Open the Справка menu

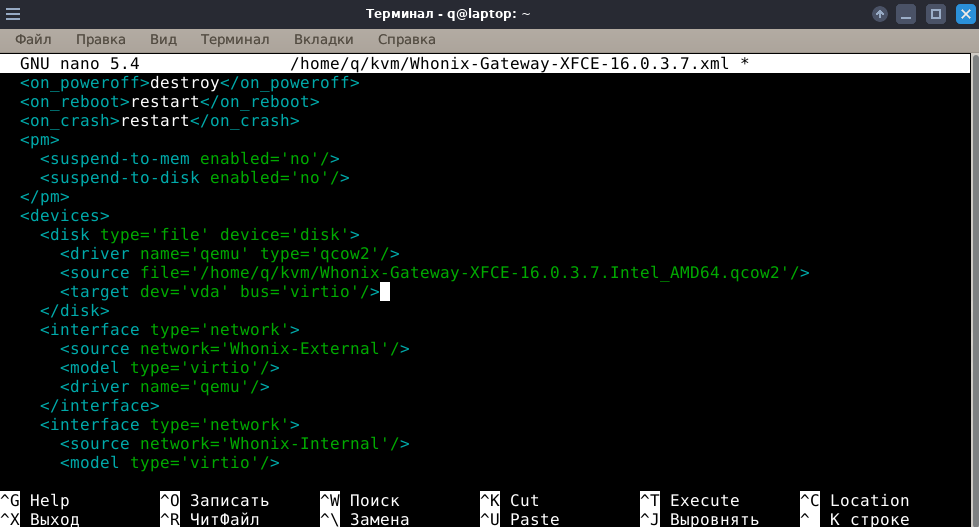click(x=406, y=39)
